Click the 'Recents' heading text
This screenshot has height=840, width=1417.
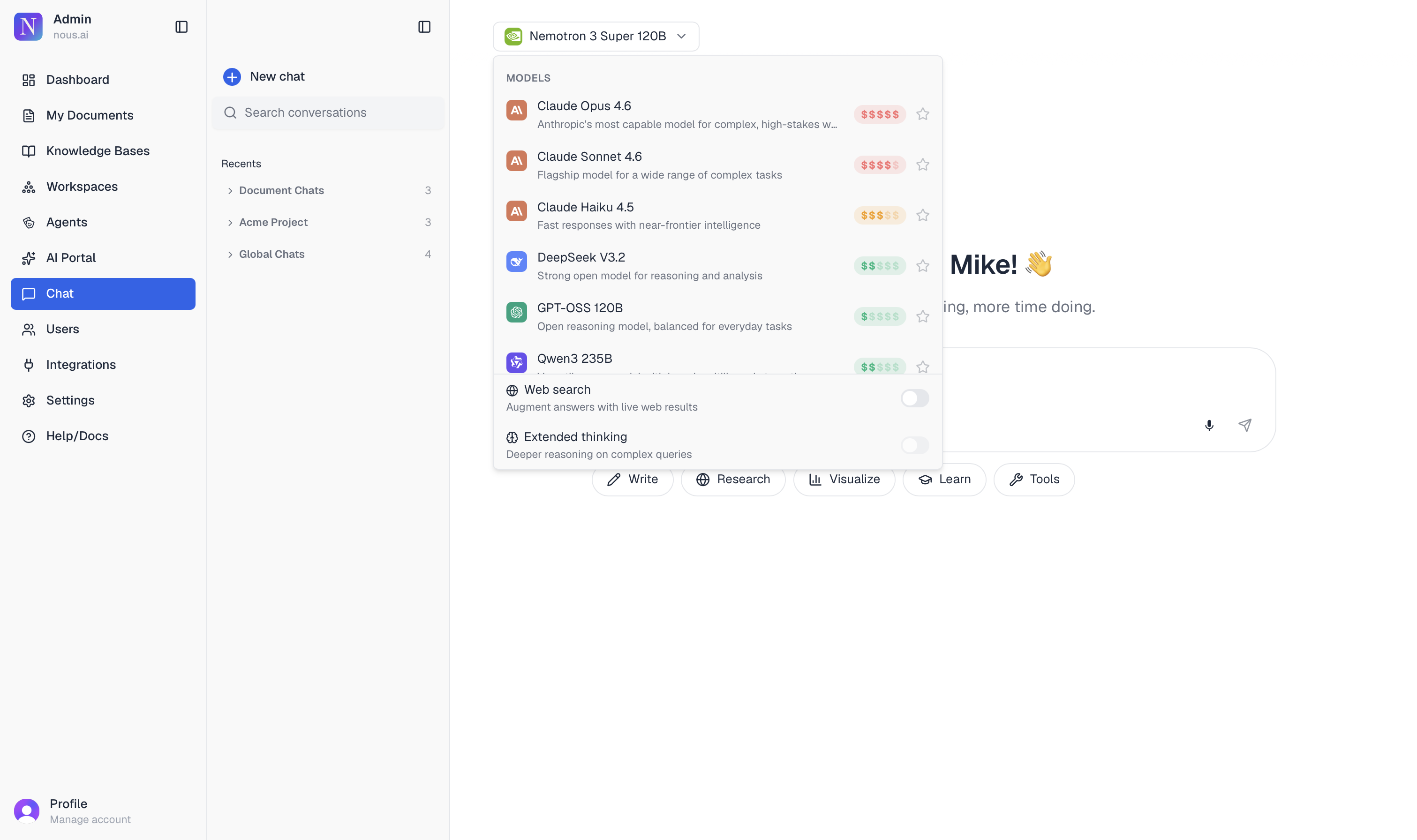(241, 164)
